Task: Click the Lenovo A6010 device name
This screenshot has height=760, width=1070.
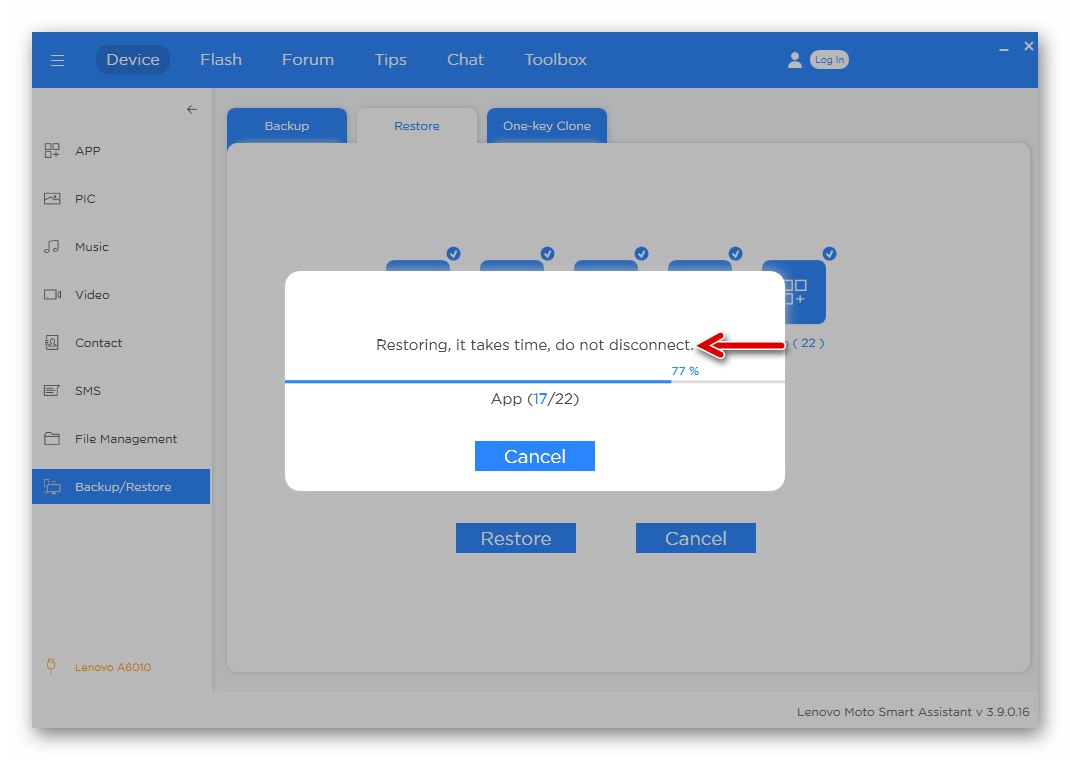Action: (x=113, y=667)
